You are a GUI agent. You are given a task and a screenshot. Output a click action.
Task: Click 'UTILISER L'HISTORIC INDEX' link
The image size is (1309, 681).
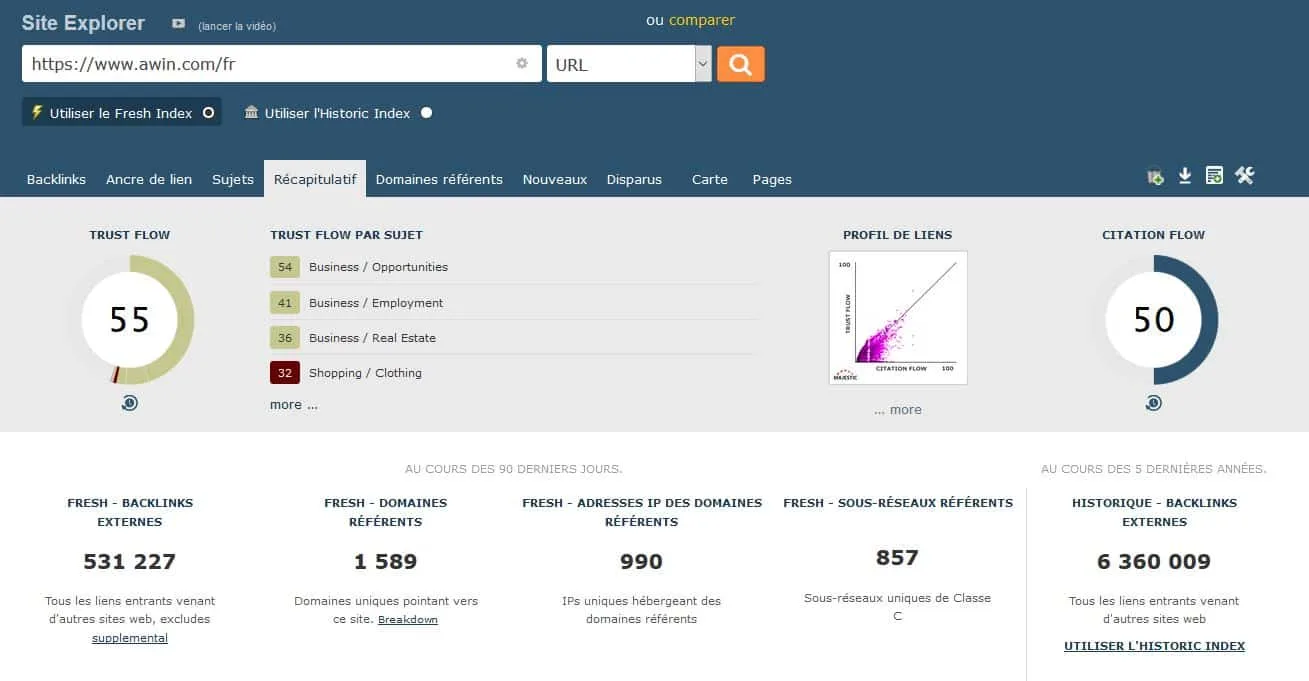1154,646
